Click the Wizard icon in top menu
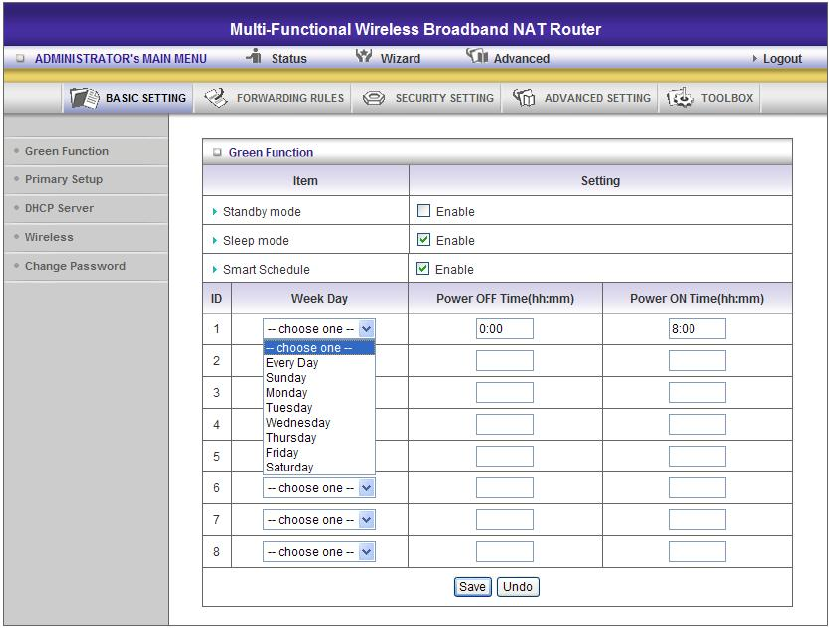The image size is (829, 628). pos(364,57)
